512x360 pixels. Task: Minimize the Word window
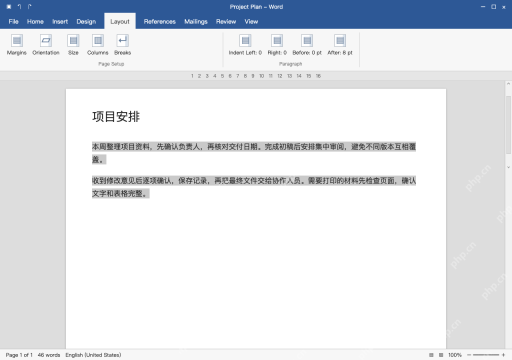point(483,7)
